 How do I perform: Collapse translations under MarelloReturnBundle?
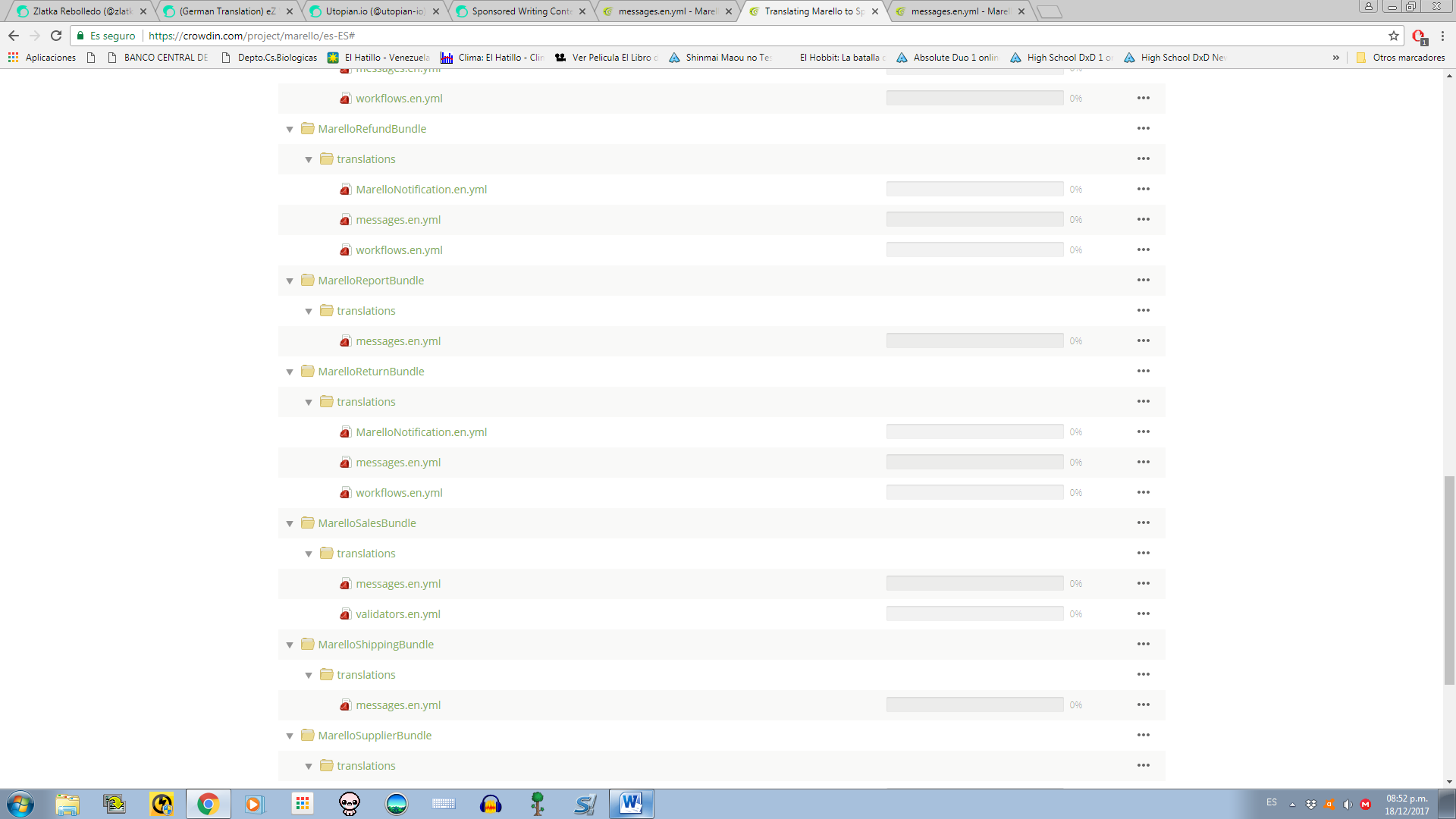point(309,403)
